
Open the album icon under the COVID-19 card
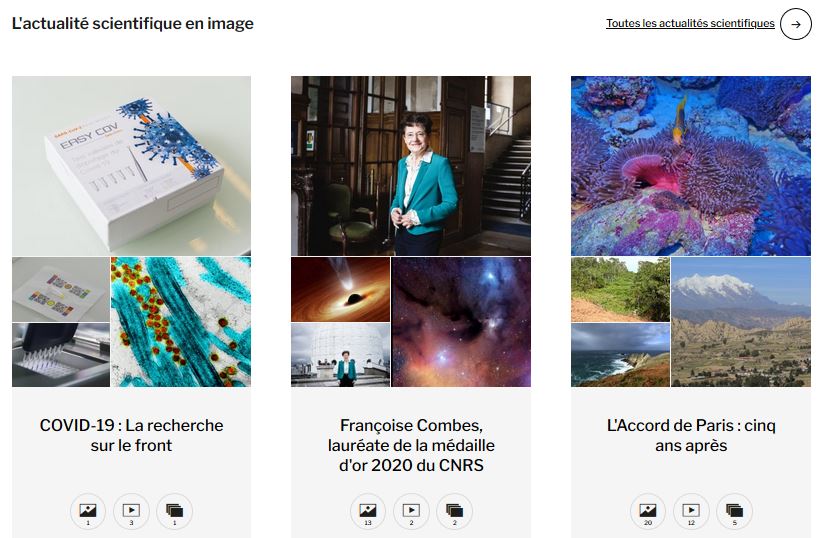tap(174, 511)
